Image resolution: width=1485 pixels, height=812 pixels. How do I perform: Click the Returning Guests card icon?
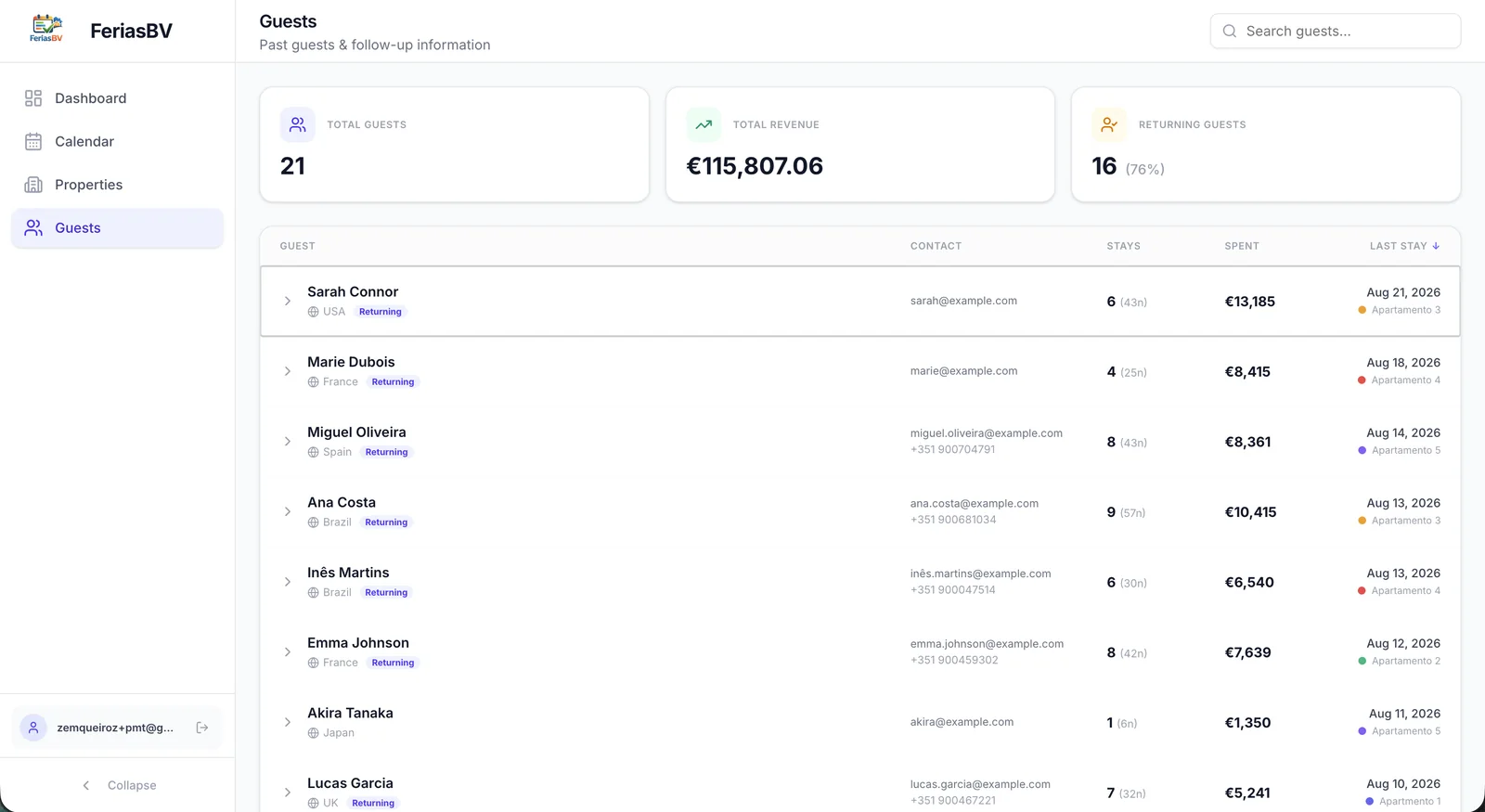coord(1109,124)
